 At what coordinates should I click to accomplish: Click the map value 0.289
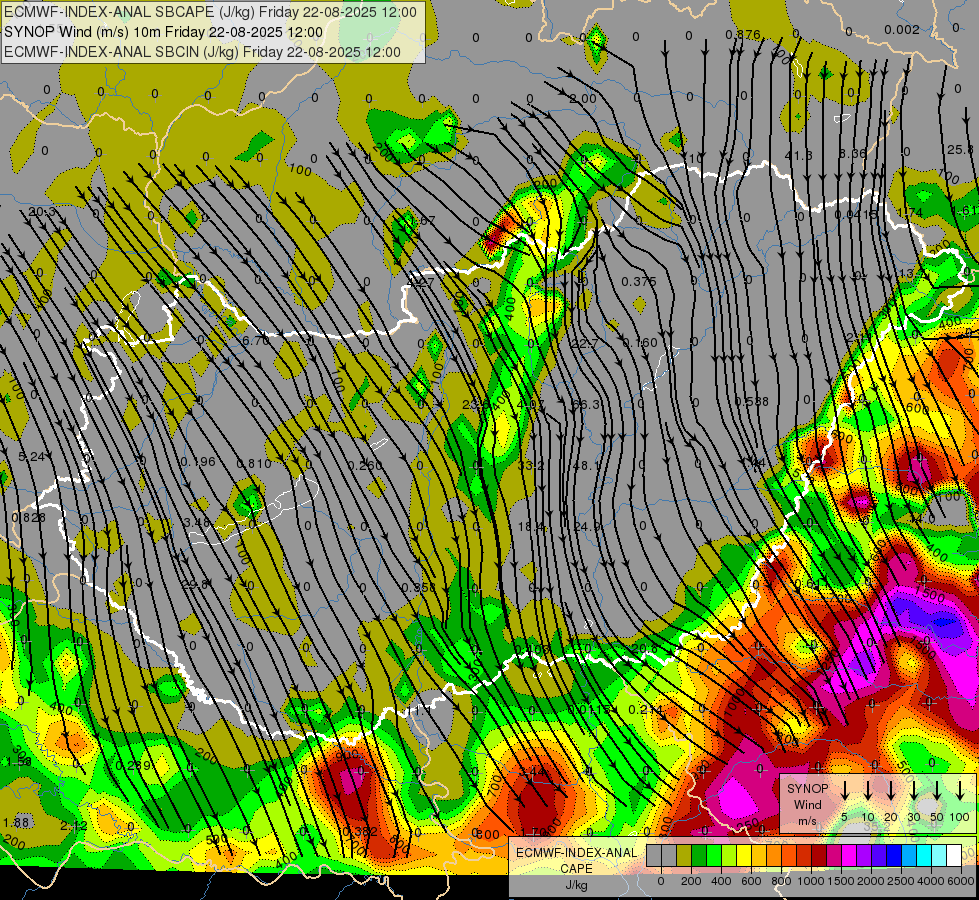pos(134,765)
